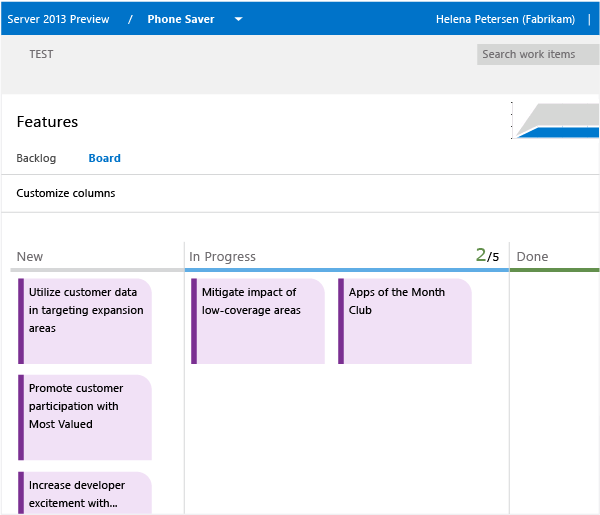Click the New column header
Screen dimensions: 600x515
[x=30, y=257]
